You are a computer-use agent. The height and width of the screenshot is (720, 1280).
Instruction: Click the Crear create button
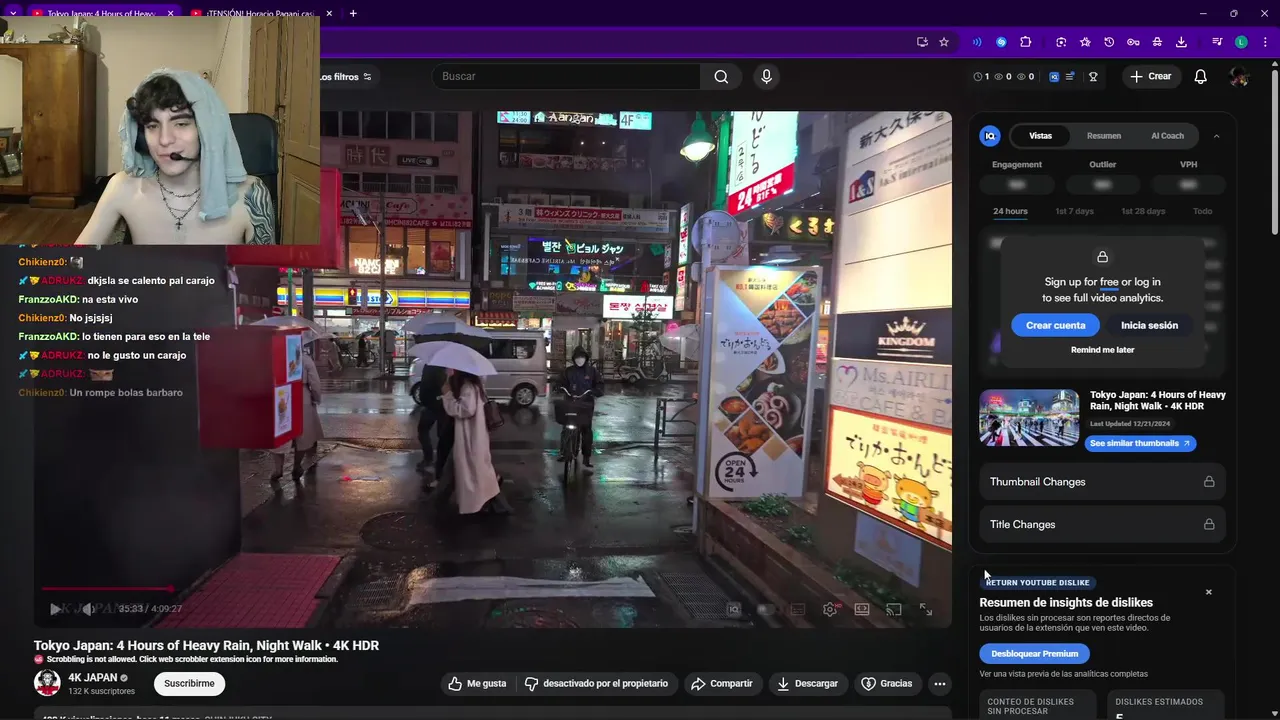[x=1151, y=77]
